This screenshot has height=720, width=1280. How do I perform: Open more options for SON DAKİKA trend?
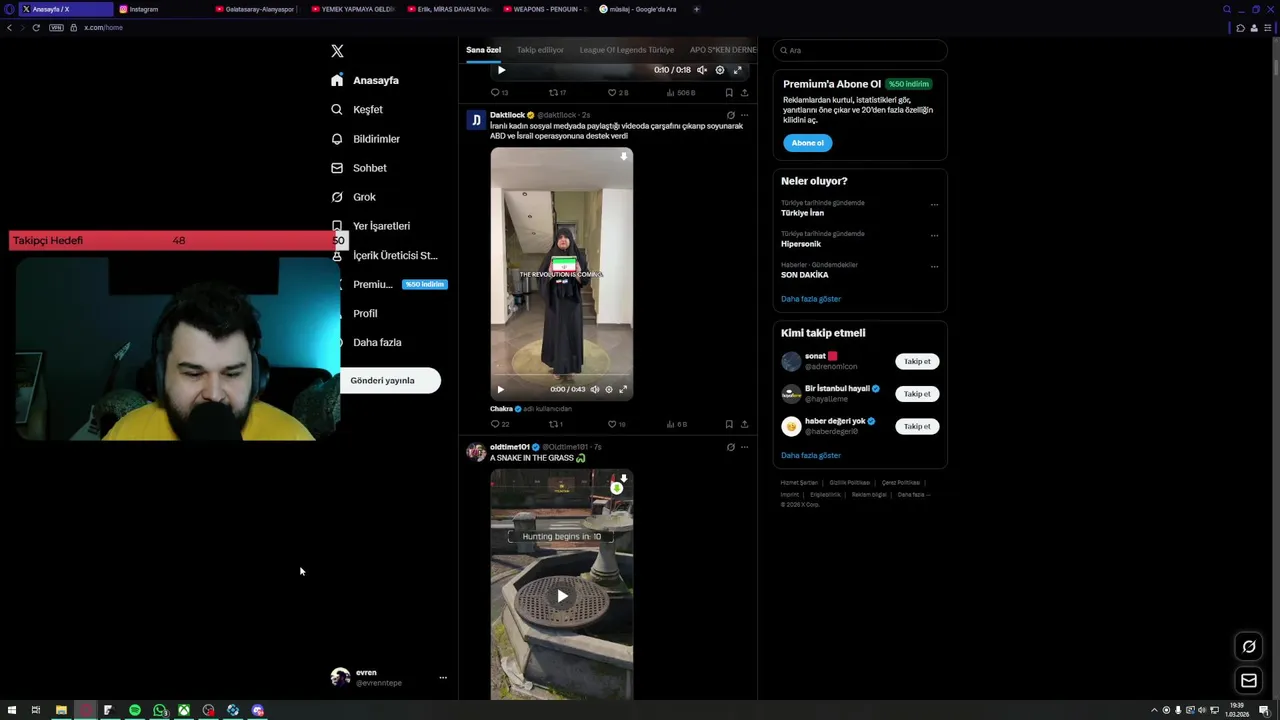[934, 267]
